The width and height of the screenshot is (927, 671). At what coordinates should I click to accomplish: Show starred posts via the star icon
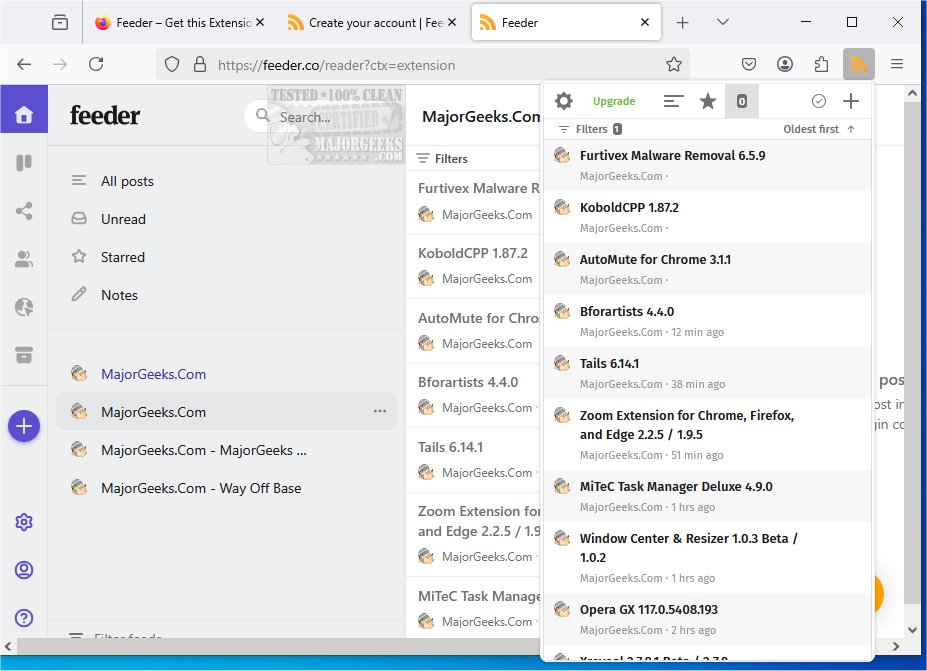708,100
